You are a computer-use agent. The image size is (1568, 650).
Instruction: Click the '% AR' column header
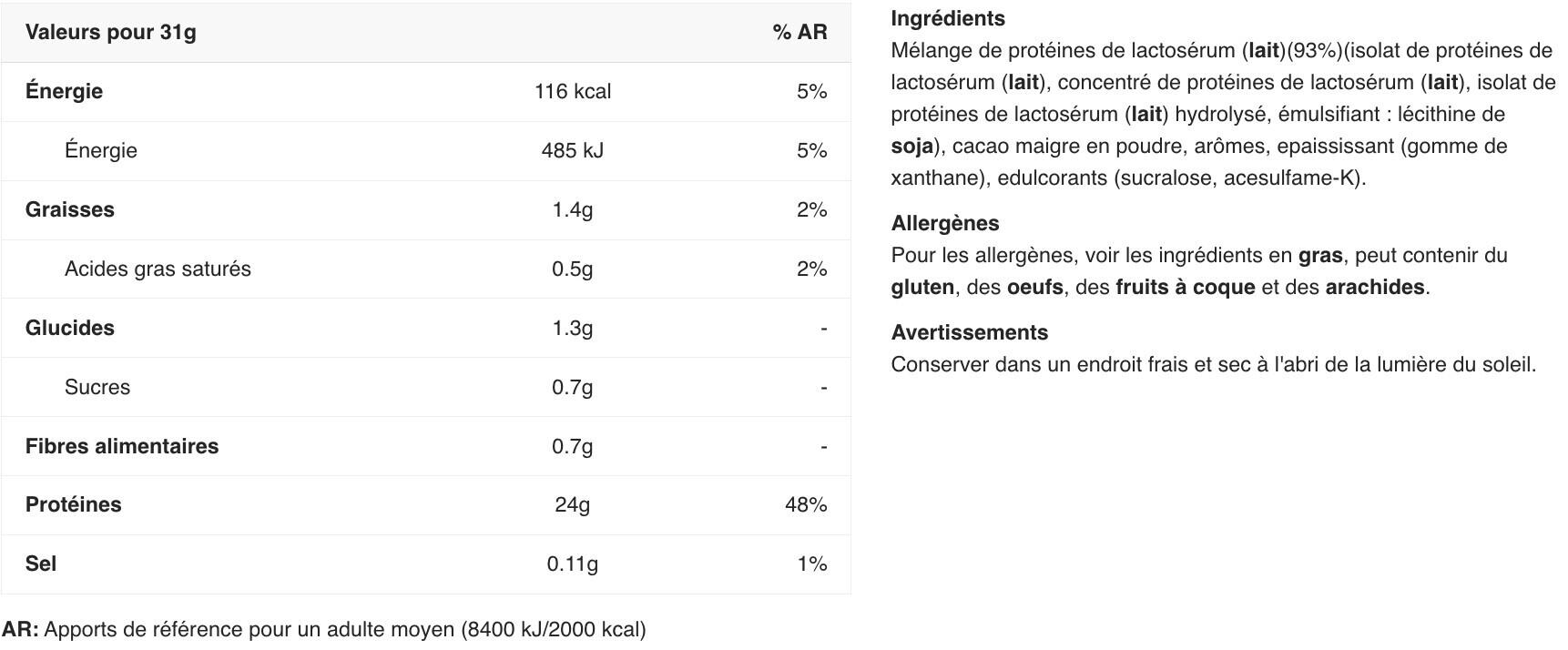799,32
